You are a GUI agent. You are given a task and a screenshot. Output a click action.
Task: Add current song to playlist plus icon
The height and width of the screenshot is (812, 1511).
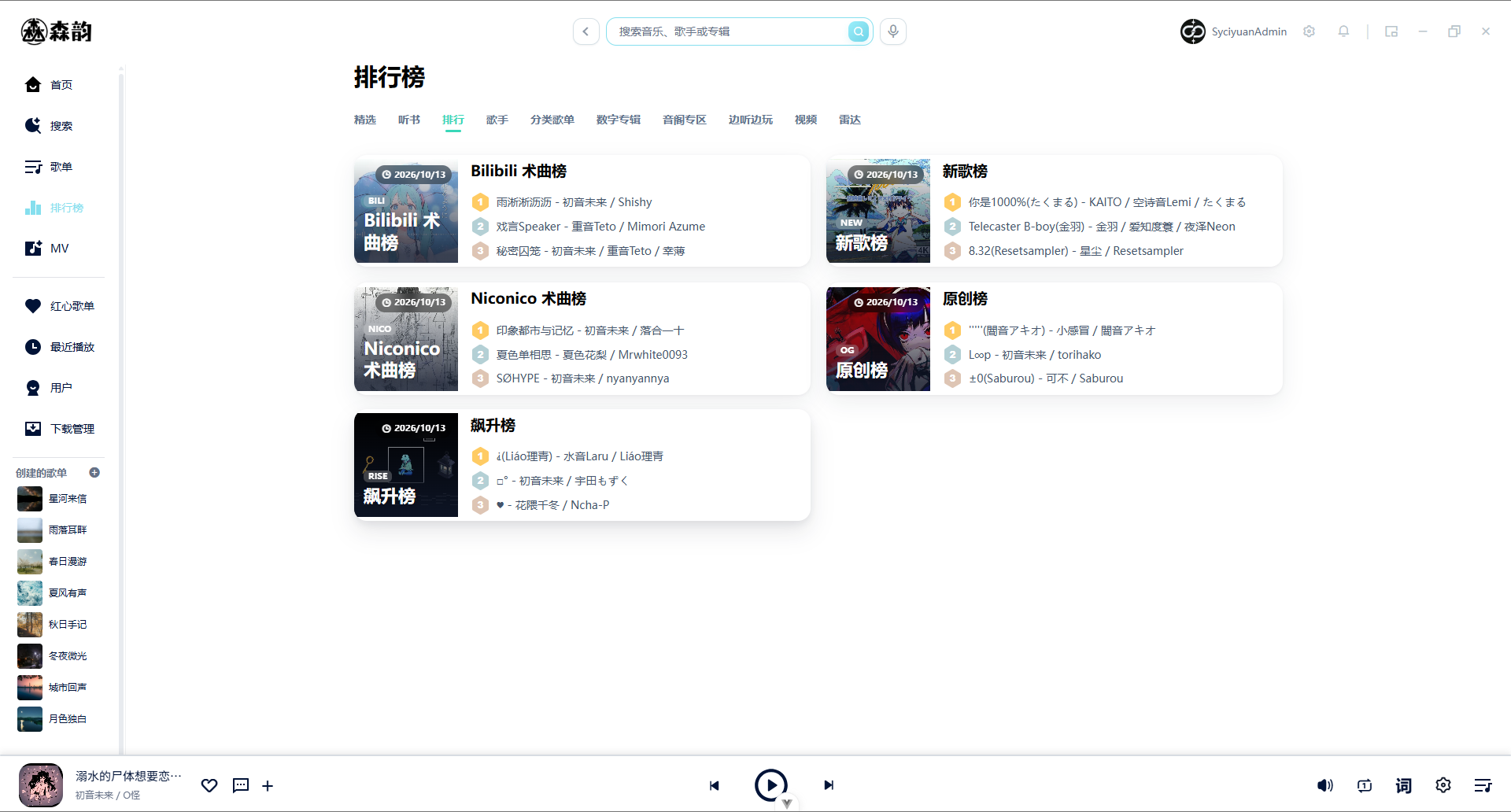[268, 785]
